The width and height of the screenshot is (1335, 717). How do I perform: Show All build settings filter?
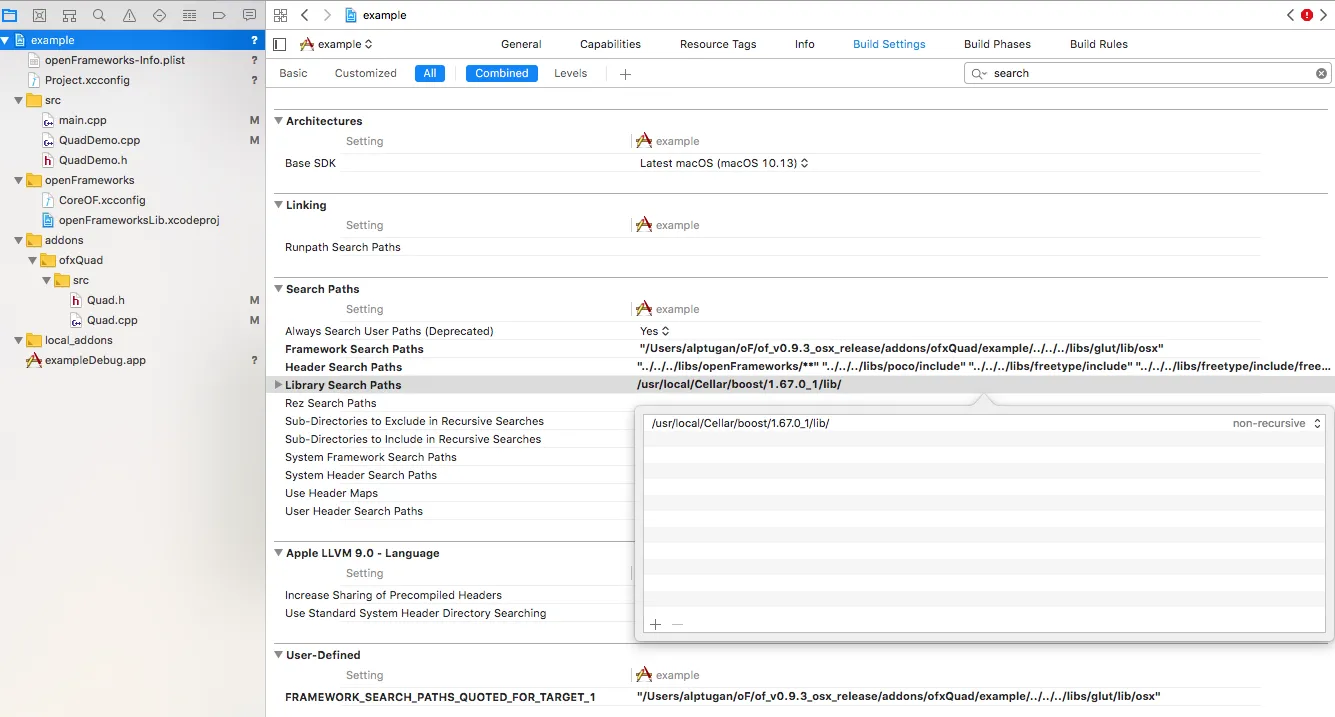[x=430, y=73]
